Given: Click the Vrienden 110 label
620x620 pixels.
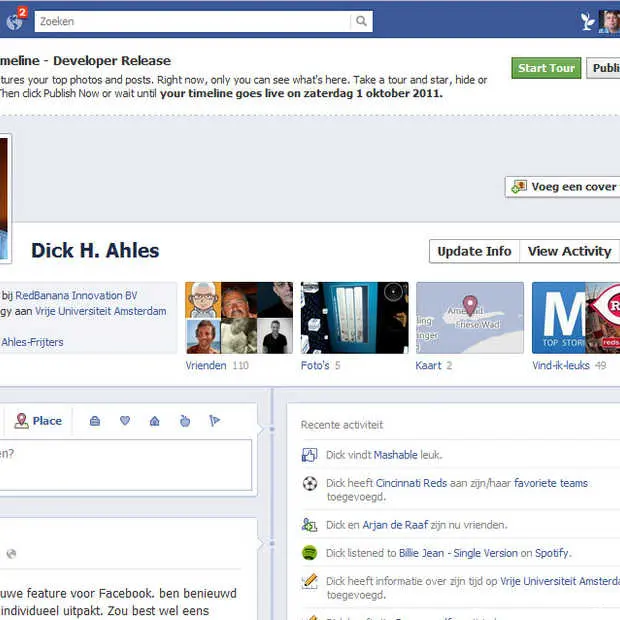Looking at the screenshot, I should tap(217, 365).
